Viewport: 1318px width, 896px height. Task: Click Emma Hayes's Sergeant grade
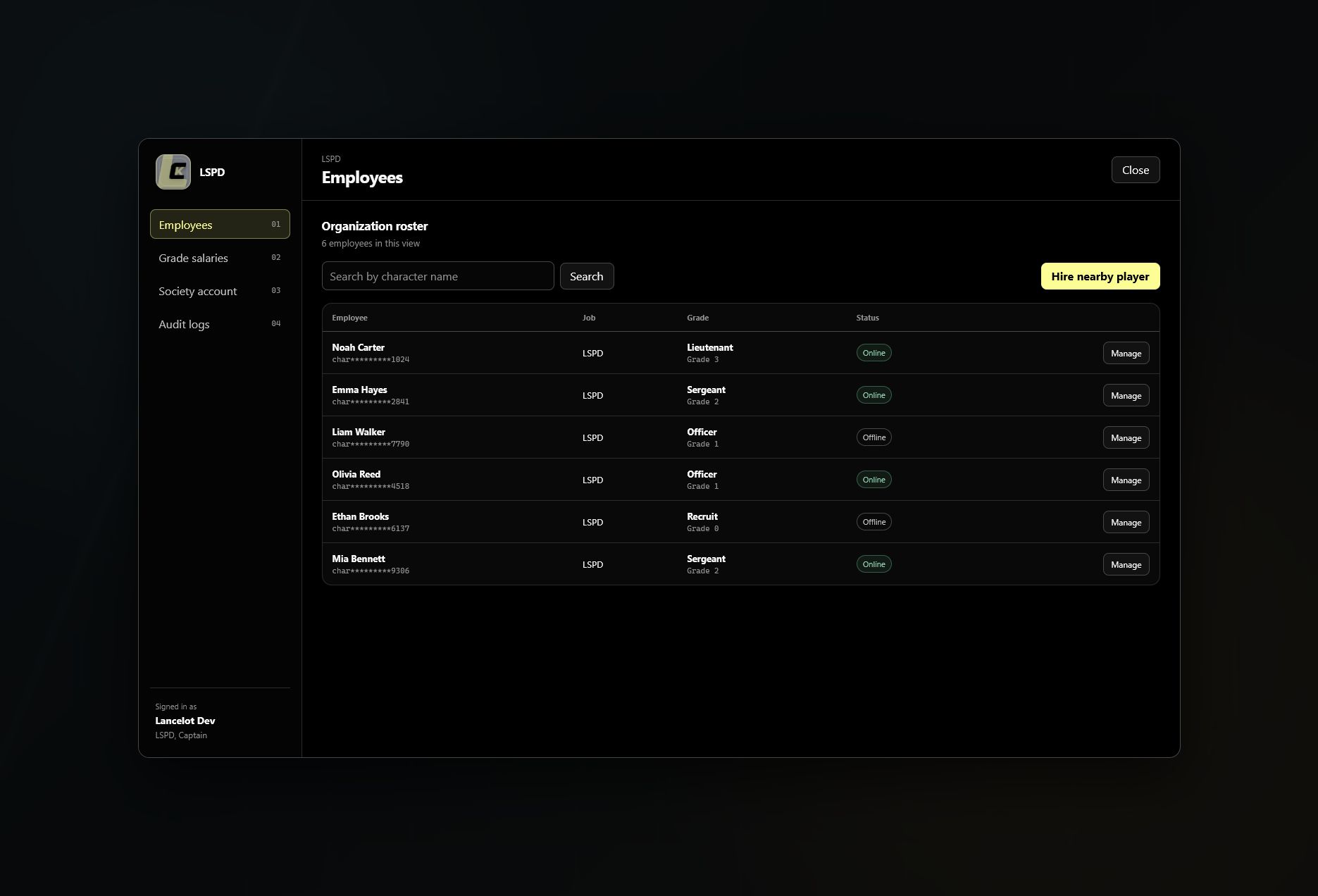706,390
